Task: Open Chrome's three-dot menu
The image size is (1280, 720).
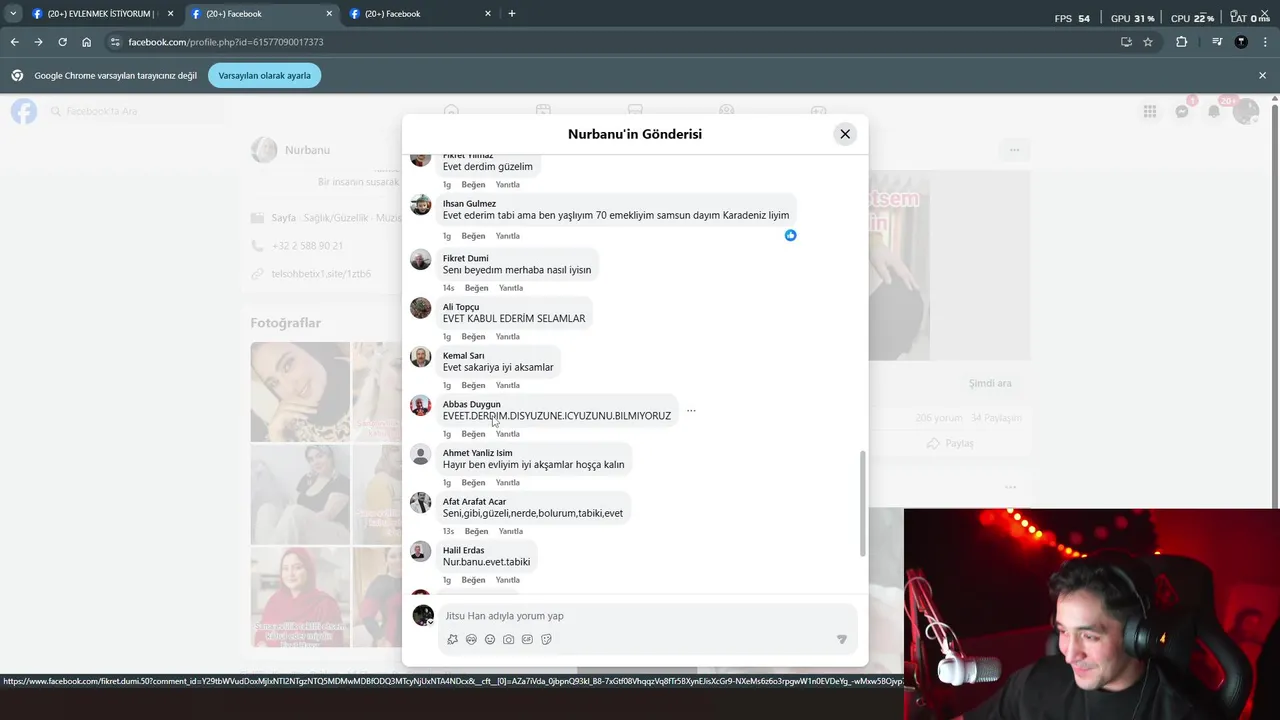Action: click(1265, 42)
